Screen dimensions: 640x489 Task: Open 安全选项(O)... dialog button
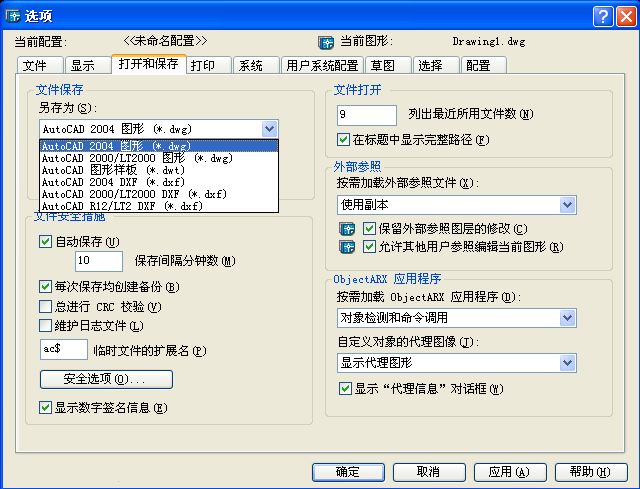pyautogui.click(x=106, y=379)
